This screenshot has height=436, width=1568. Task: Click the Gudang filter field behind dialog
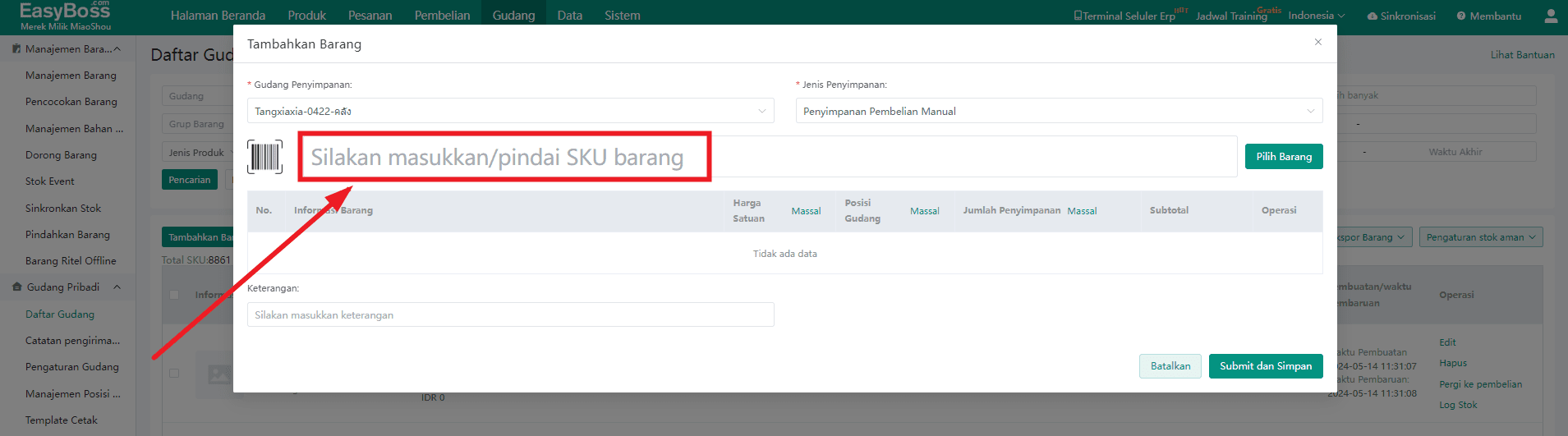(197, 96)
